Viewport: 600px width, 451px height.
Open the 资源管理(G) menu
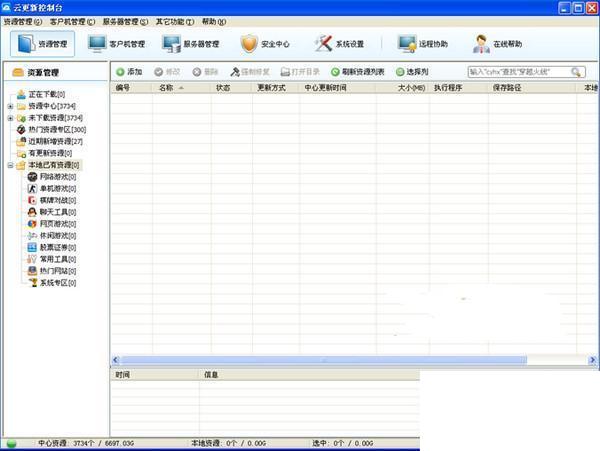(x=23, y=22)
